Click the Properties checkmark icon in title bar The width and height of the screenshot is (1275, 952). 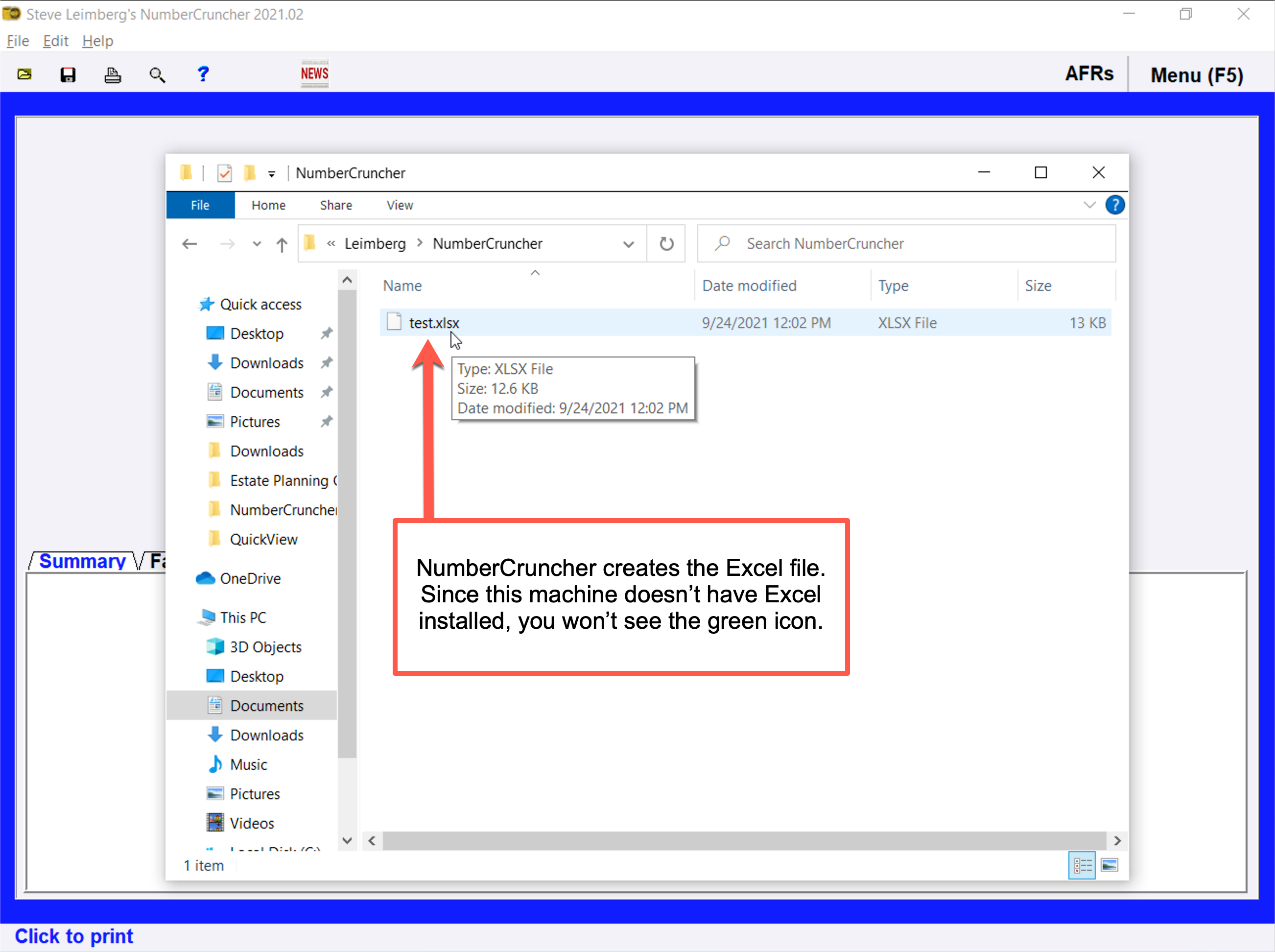coord(224,173)
